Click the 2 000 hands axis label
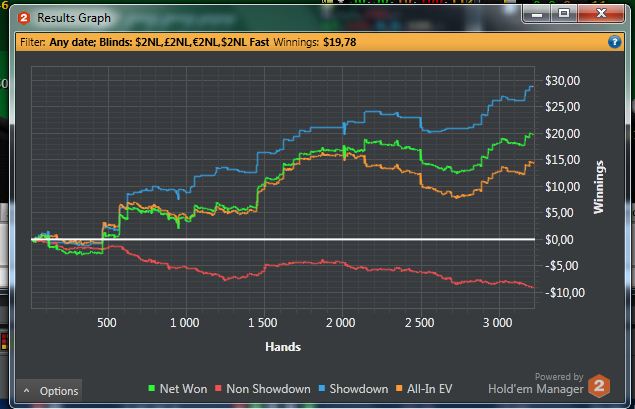This screenshot has width=635, height=409. click(x=341, y=323)
